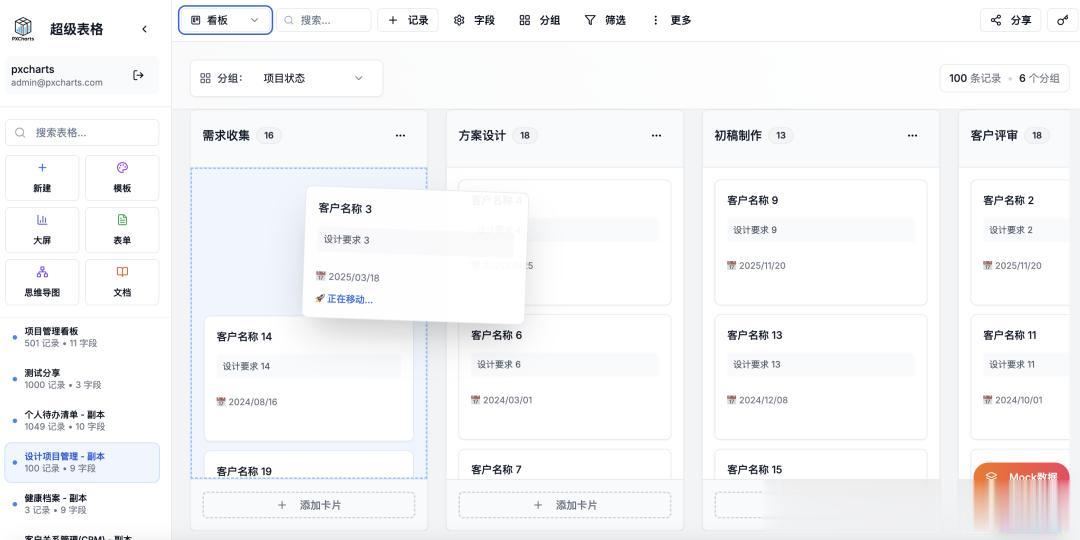Viewport: 1080px width, 540px height.
Task: Click the 100 条记录 count label
Action: click(975, 79)
